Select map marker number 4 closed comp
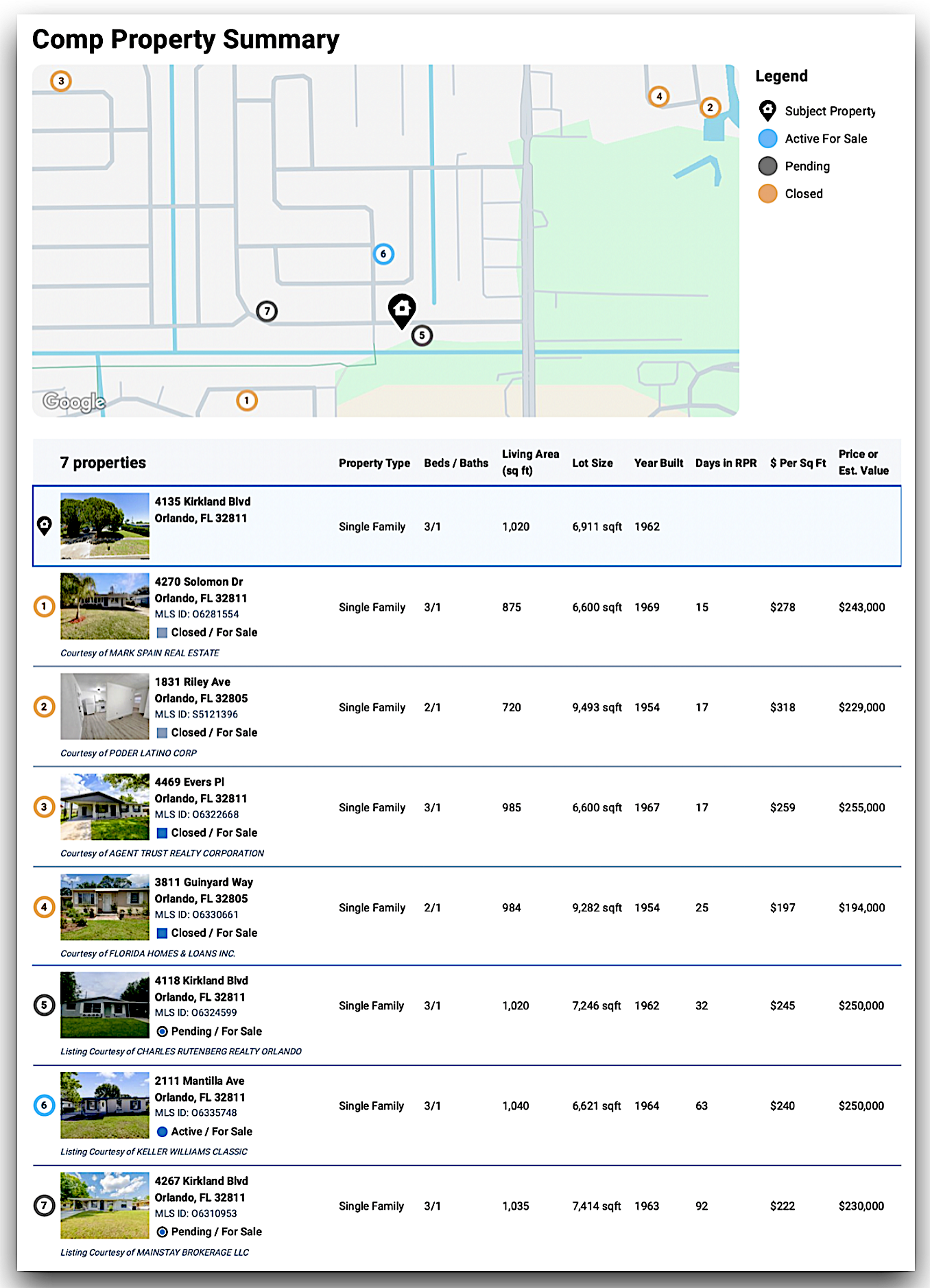The image size is (930, 1288). pos(659,96)
